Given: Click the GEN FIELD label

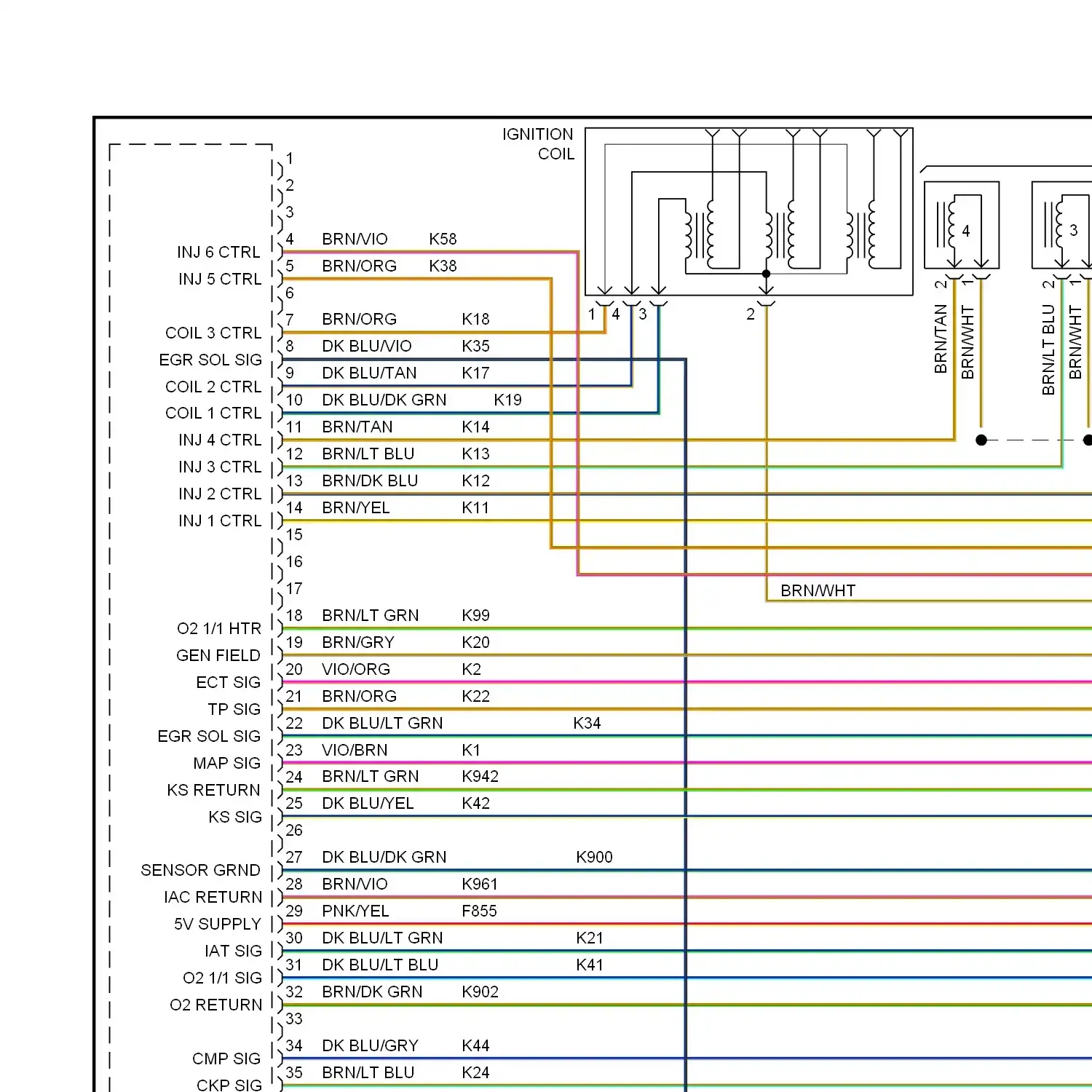Looking at the screenshot, I should tap(218, 655).
